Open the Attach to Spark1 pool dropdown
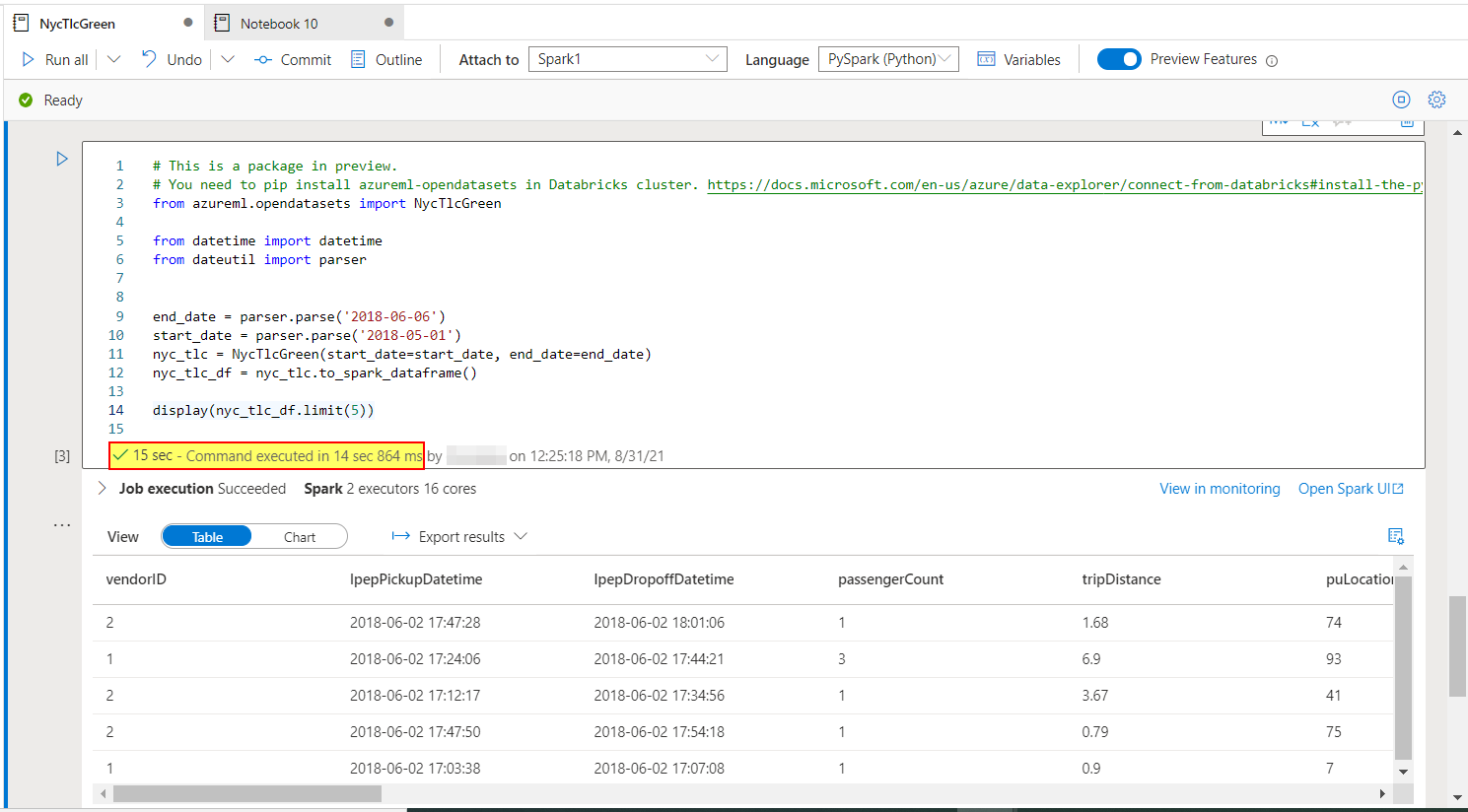This screenshot has height=812, width=1468. (628, 59)
